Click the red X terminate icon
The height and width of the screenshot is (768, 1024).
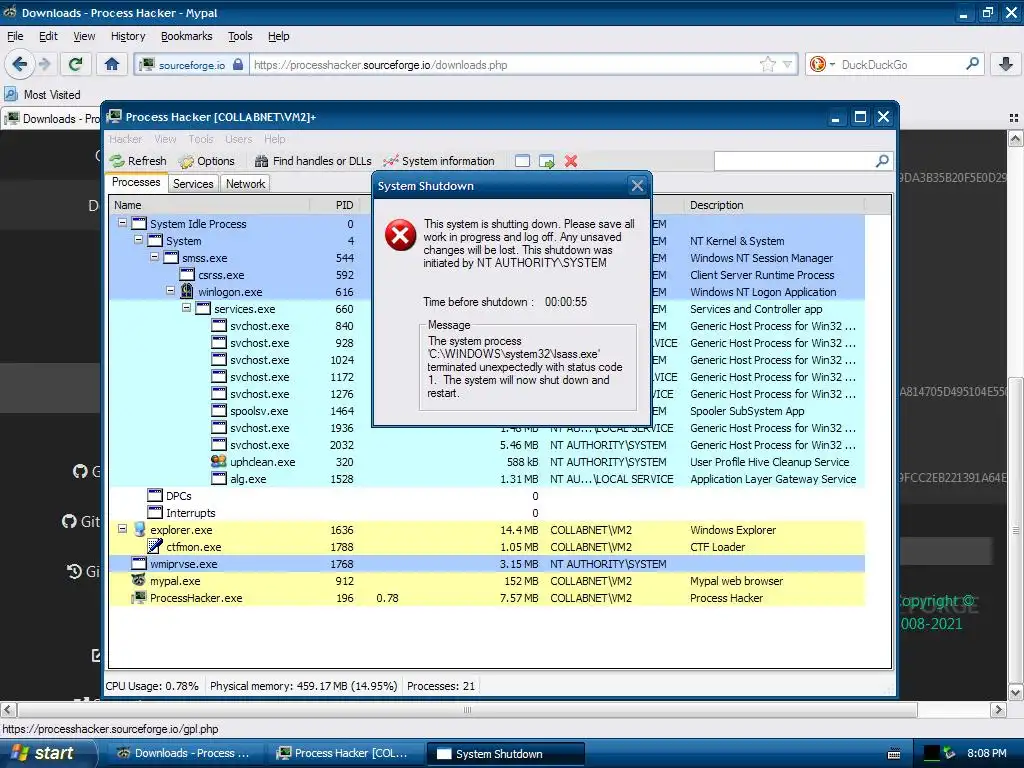571,161
